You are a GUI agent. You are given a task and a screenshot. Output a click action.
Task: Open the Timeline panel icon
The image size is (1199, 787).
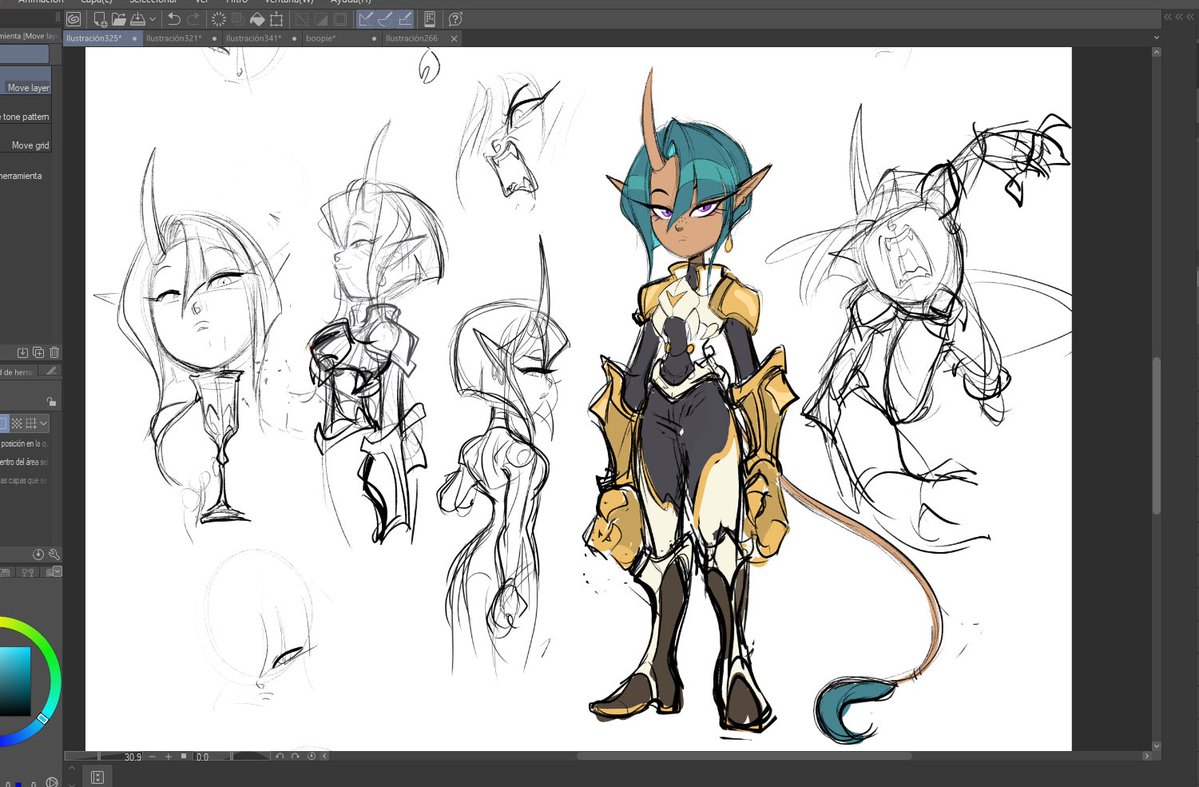coord(97,777)
